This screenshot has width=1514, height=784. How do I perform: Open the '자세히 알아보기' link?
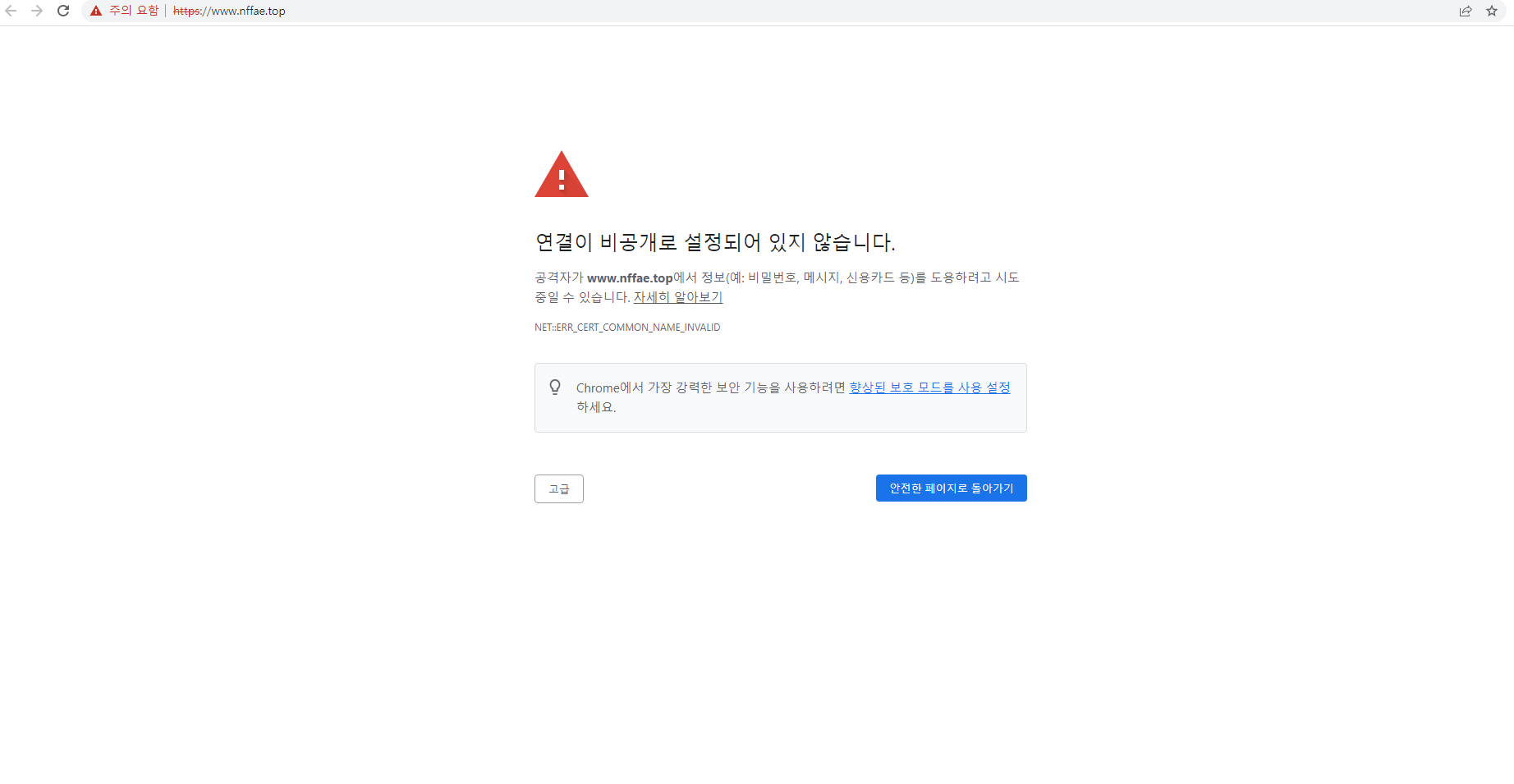pos(678,297)
